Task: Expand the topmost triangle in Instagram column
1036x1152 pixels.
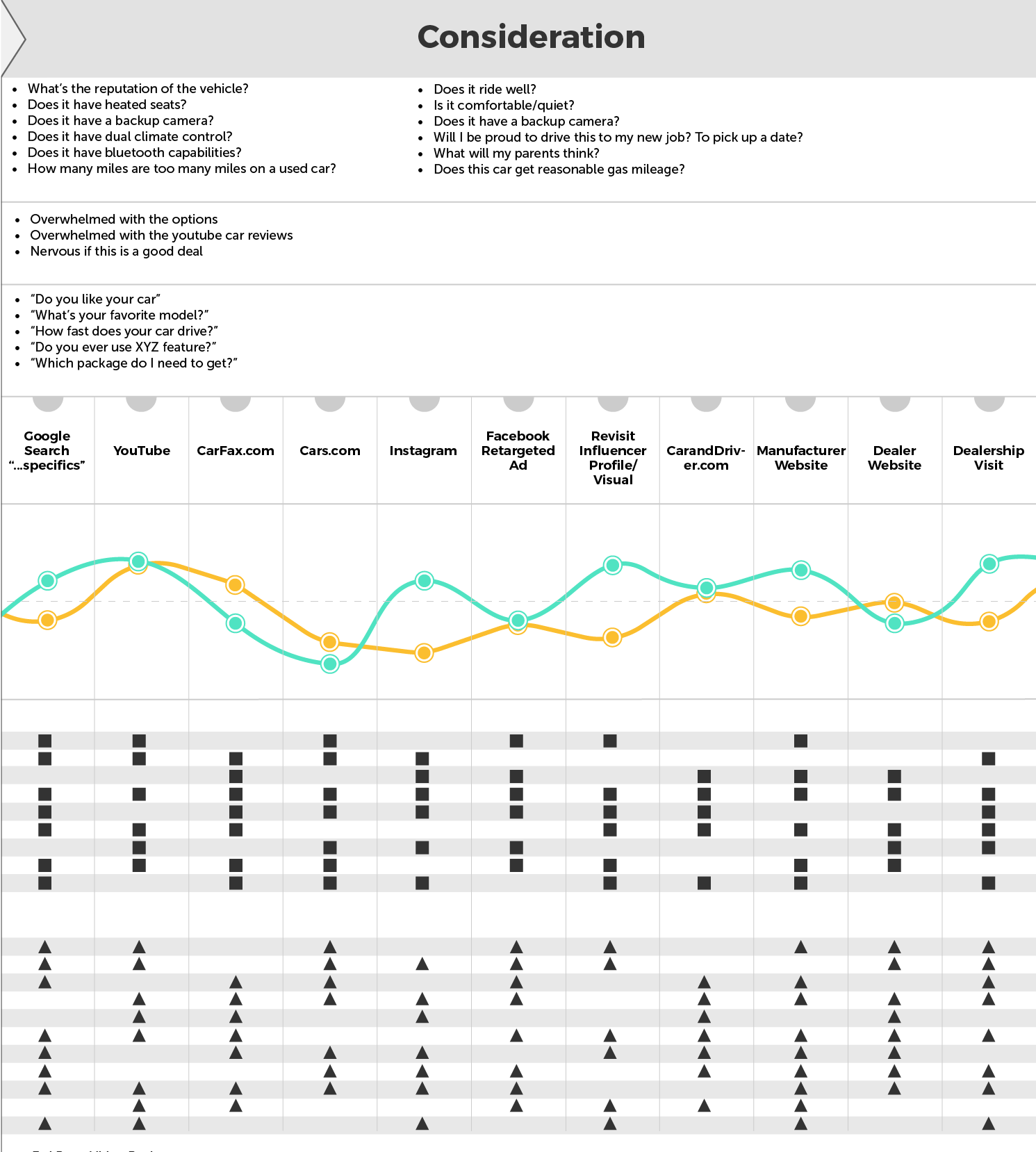Action: coord(422,964)
